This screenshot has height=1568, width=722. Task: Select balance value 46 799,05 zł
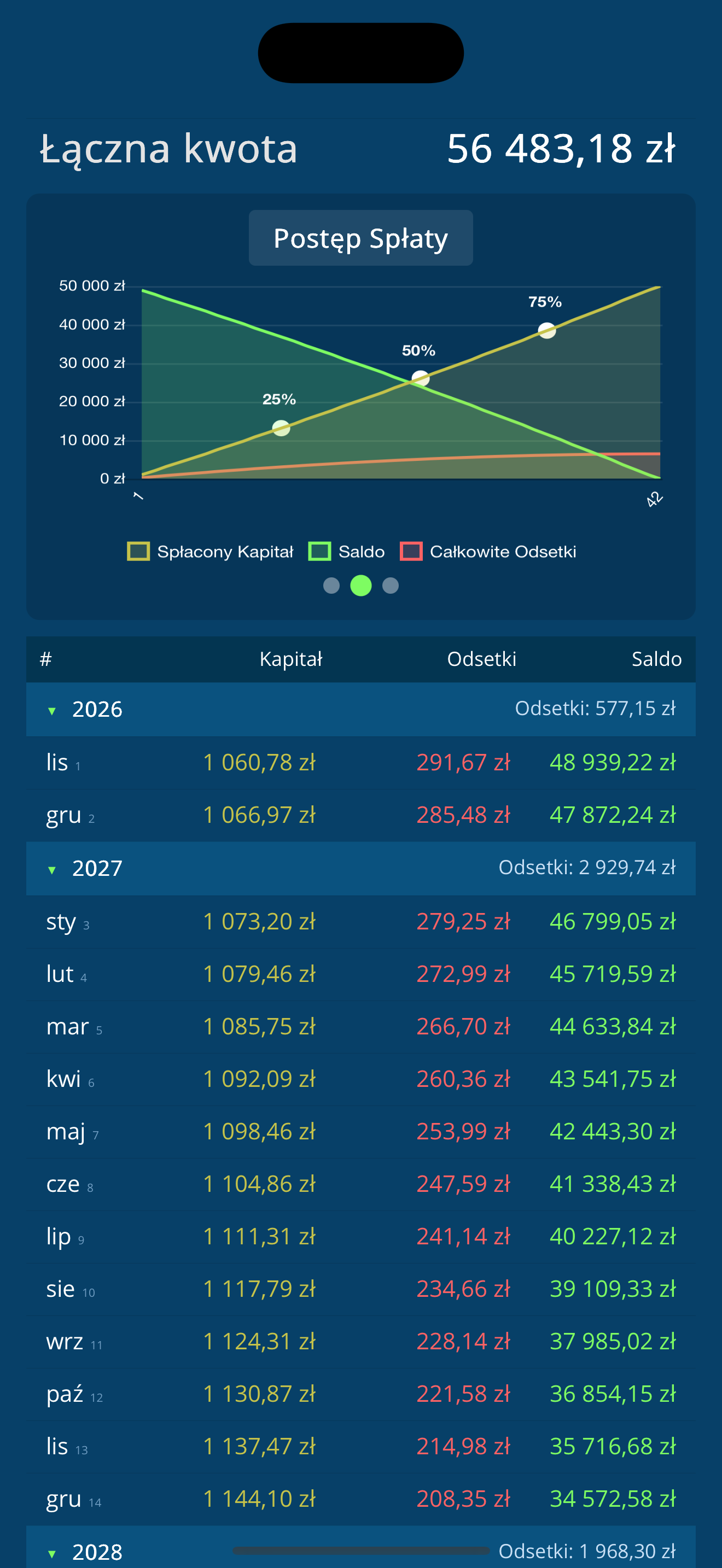(613, 922)
